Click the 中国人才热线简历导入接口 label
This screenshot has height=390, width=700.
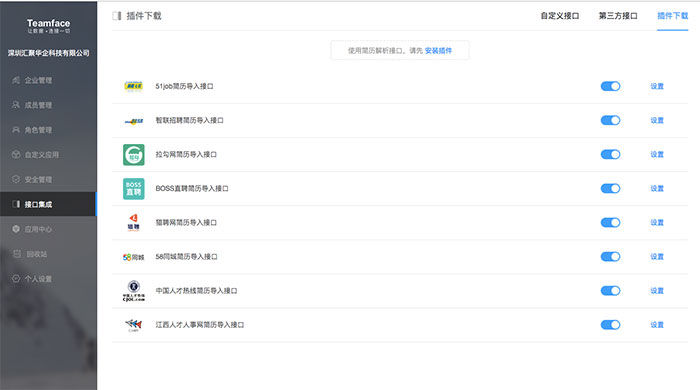196,290
